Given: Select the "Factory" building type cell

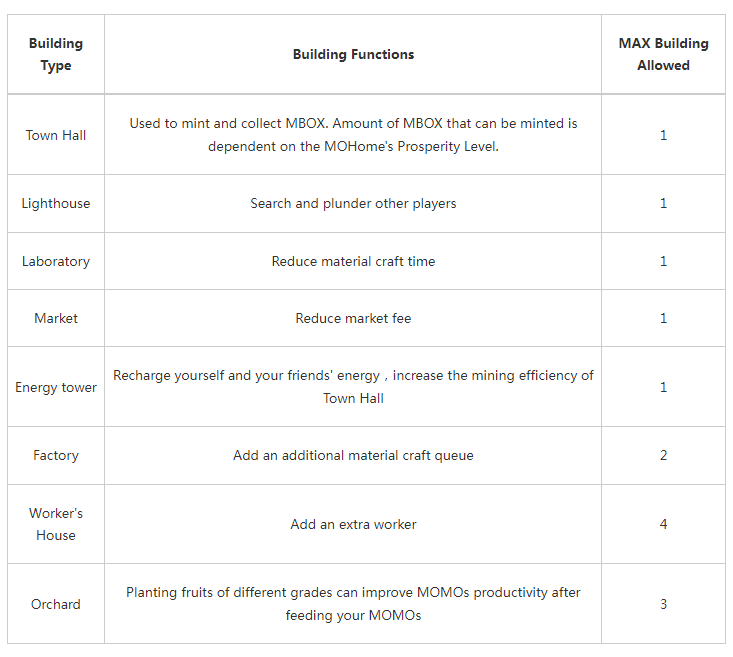Looking at the screenshot, I should pos(56,455).
